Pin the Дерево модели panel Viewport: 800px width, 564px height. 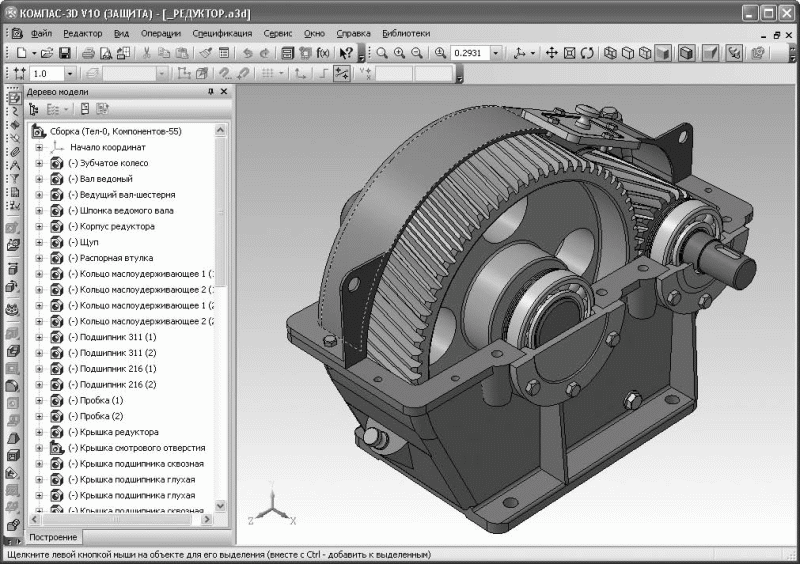(x=210, y=92)
